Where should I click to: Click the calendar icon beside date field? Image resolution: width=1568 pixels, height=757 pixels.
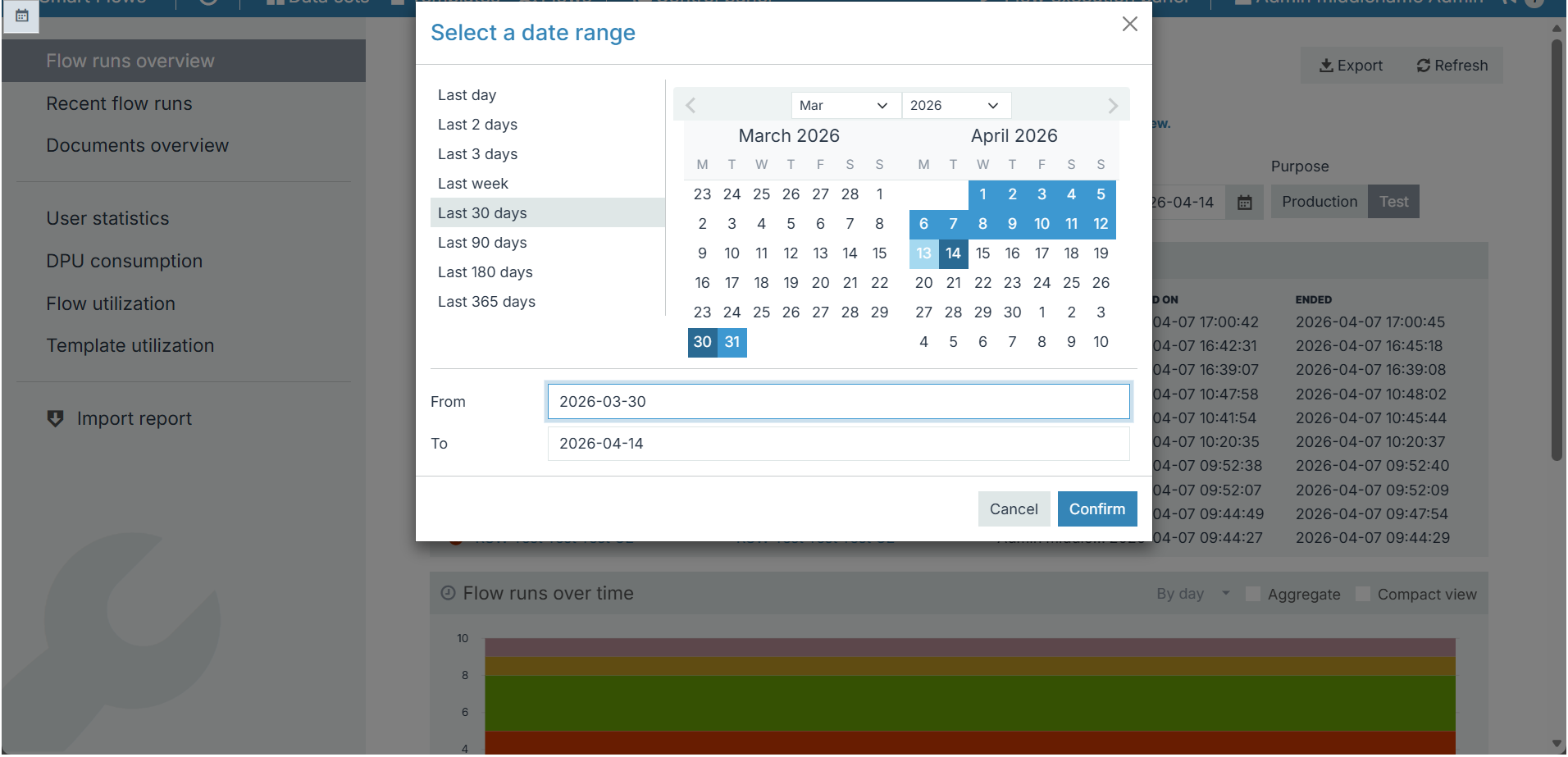1245,202
